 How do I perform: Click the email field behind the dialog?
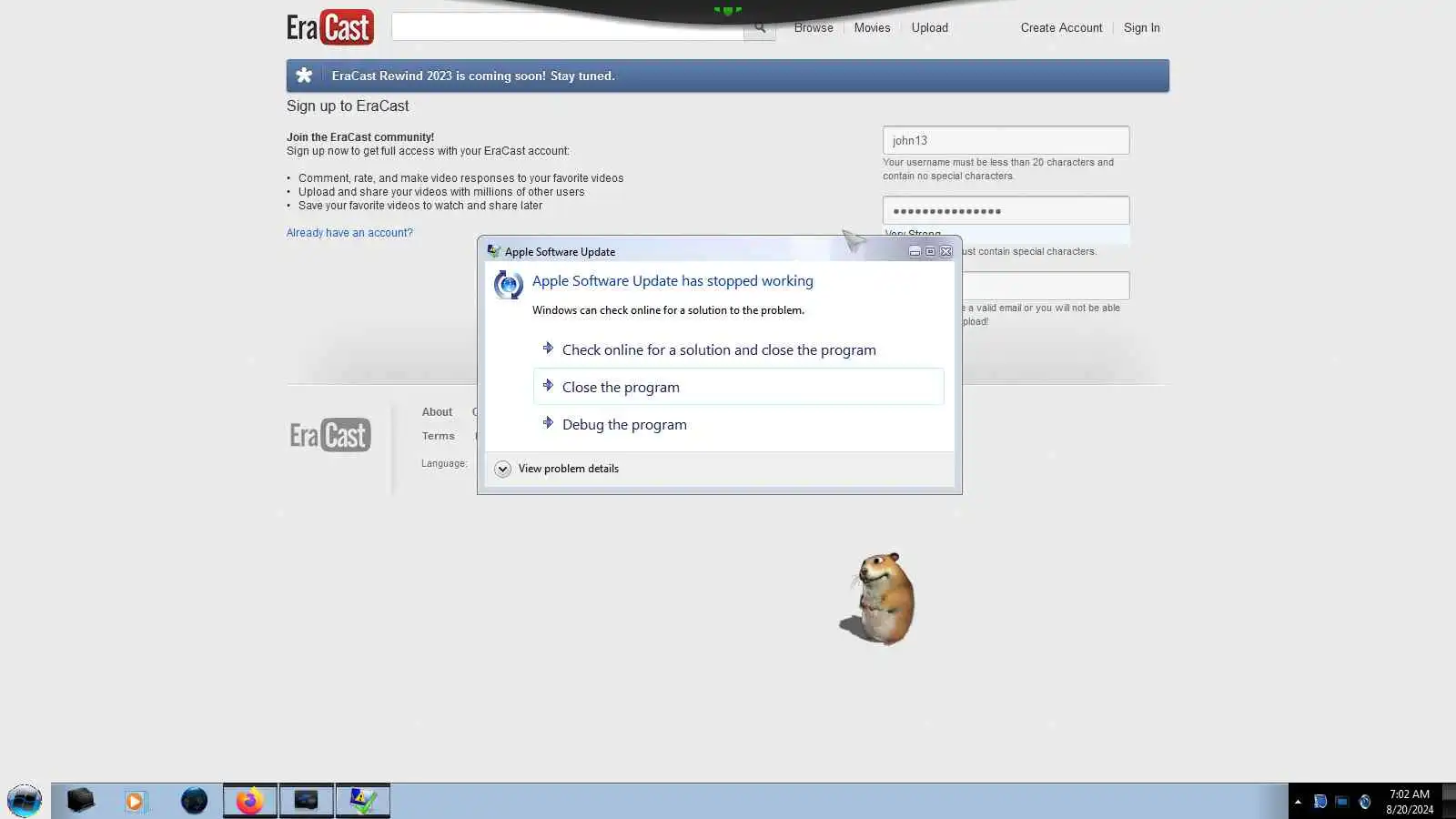1046,286
